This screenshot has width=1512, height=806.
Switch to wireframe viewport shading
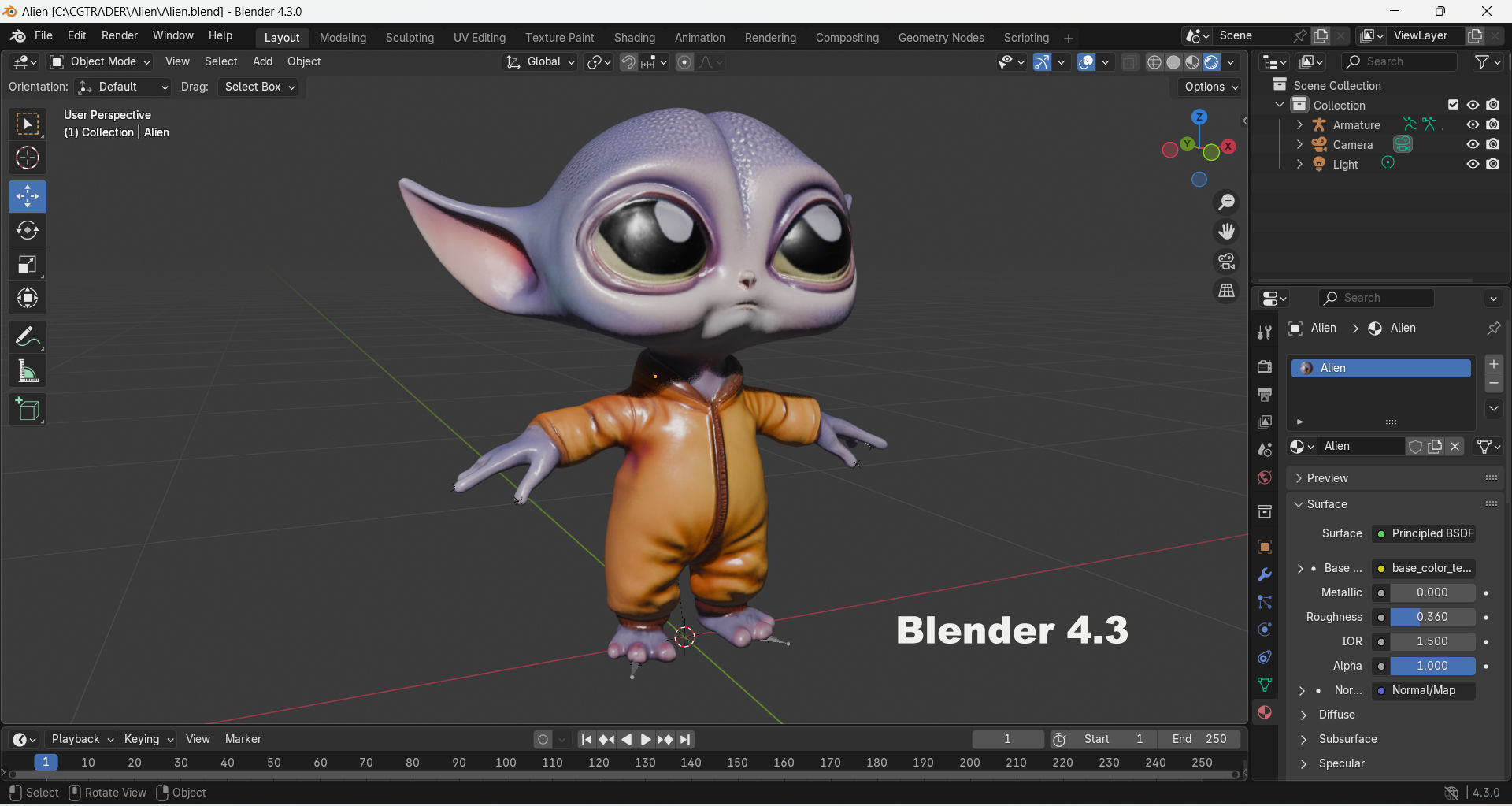click(1154, 62)
